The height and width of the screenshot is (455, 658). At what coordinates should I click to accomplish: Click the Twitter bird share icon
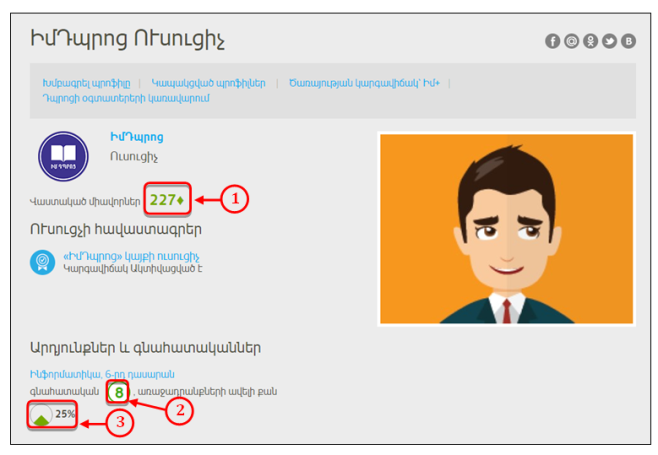pos(609,41)
